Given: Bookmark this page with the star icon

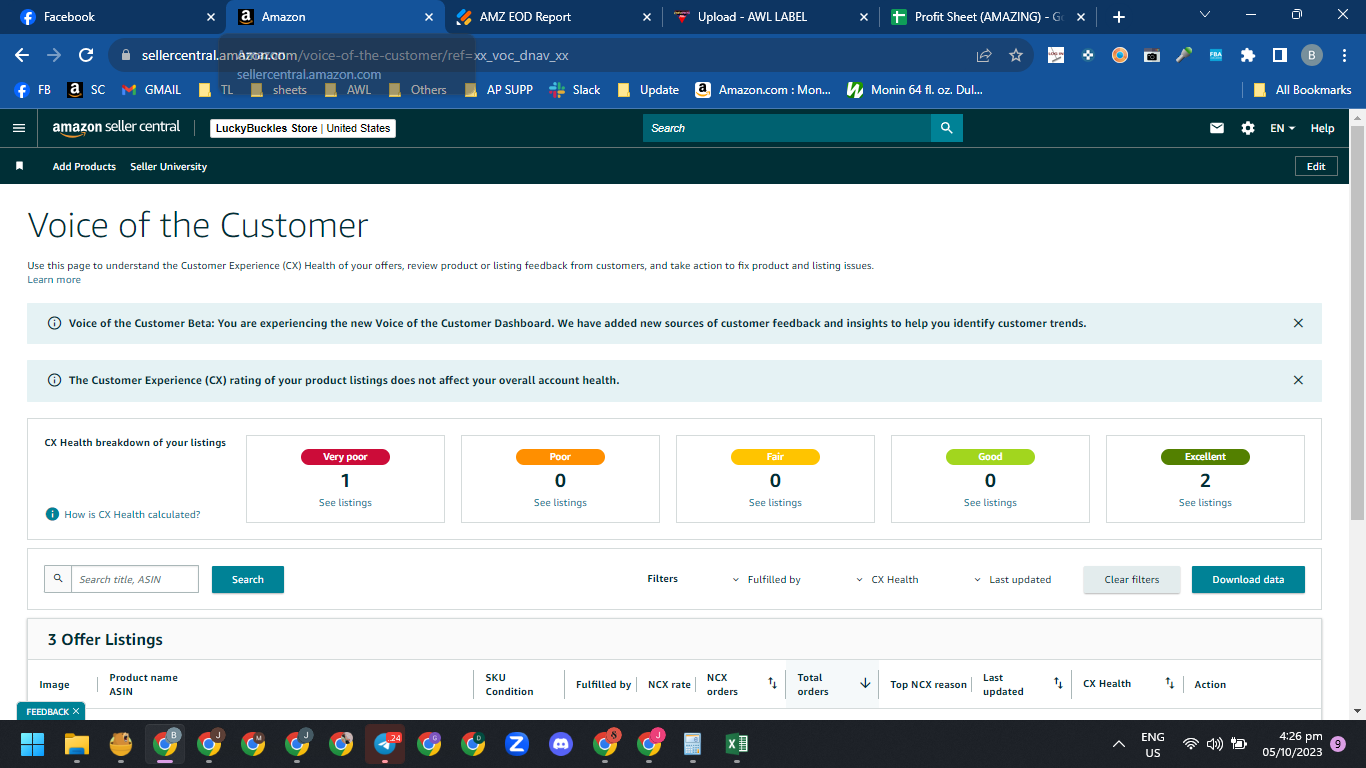Looking at the screenshot, I should 1016,55.
